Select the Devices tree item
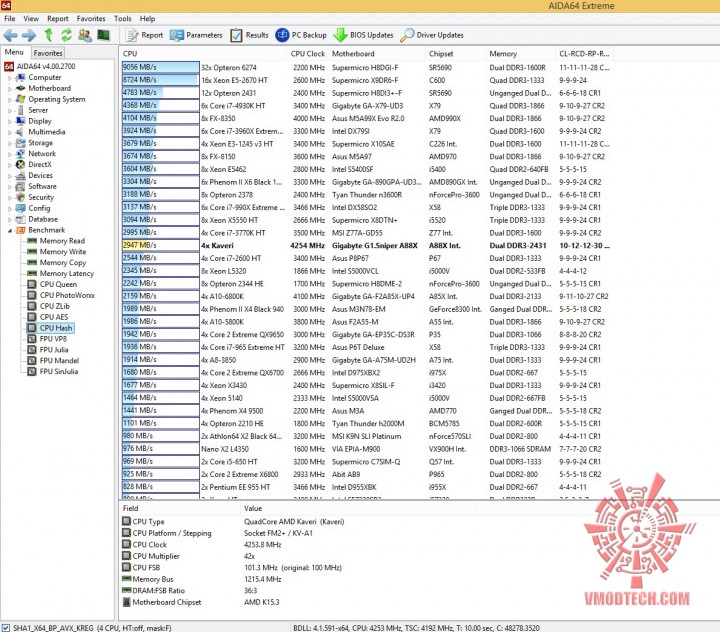Viewport: 720px width, 632px height. (40, 175)
